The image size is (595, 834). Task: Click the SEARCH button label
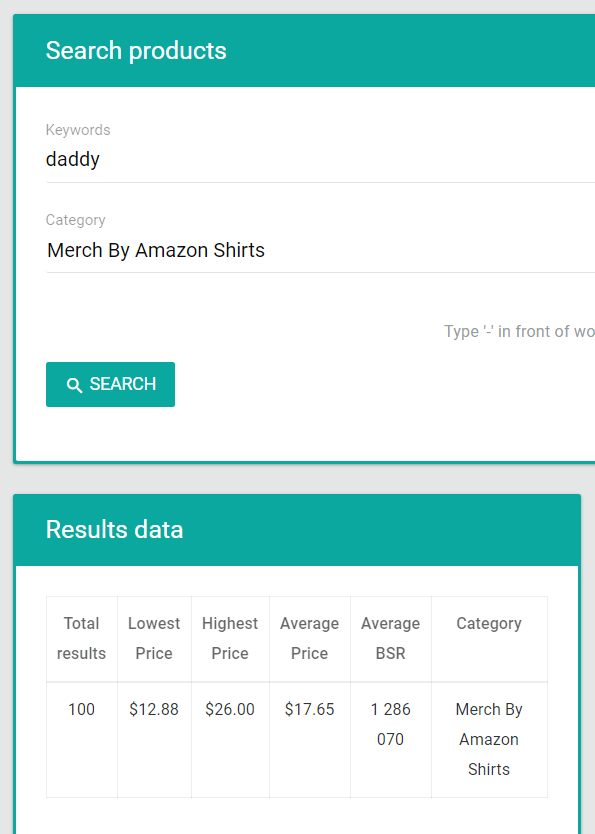(123, 384)
